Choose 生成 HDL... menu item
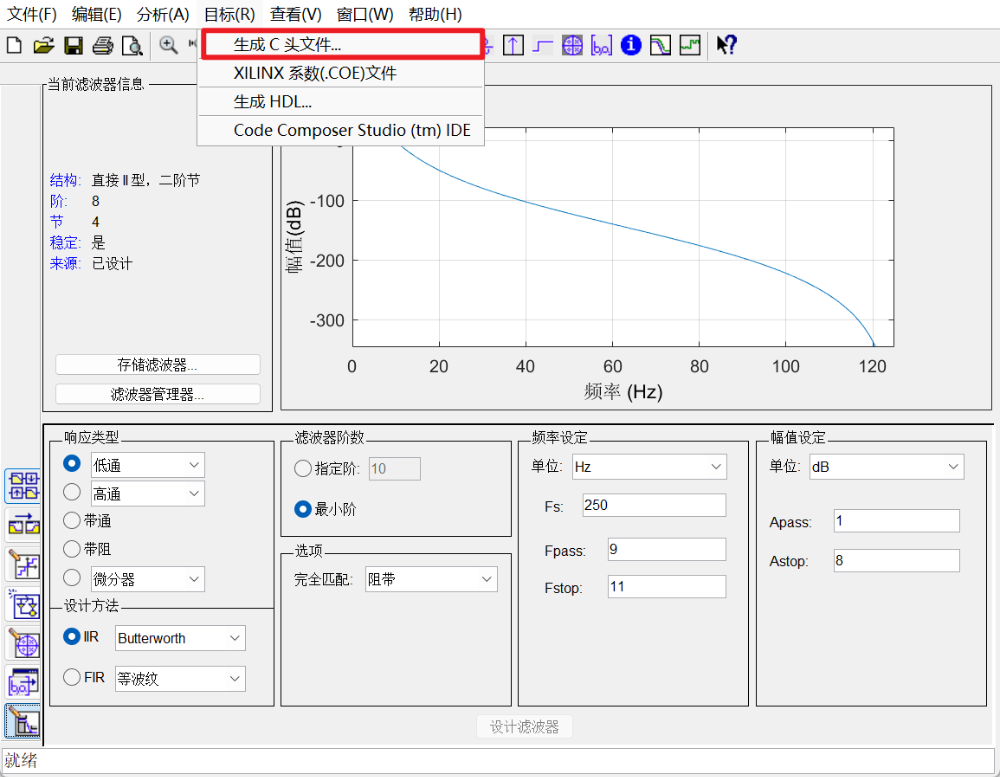 click(x=341, y=101)
